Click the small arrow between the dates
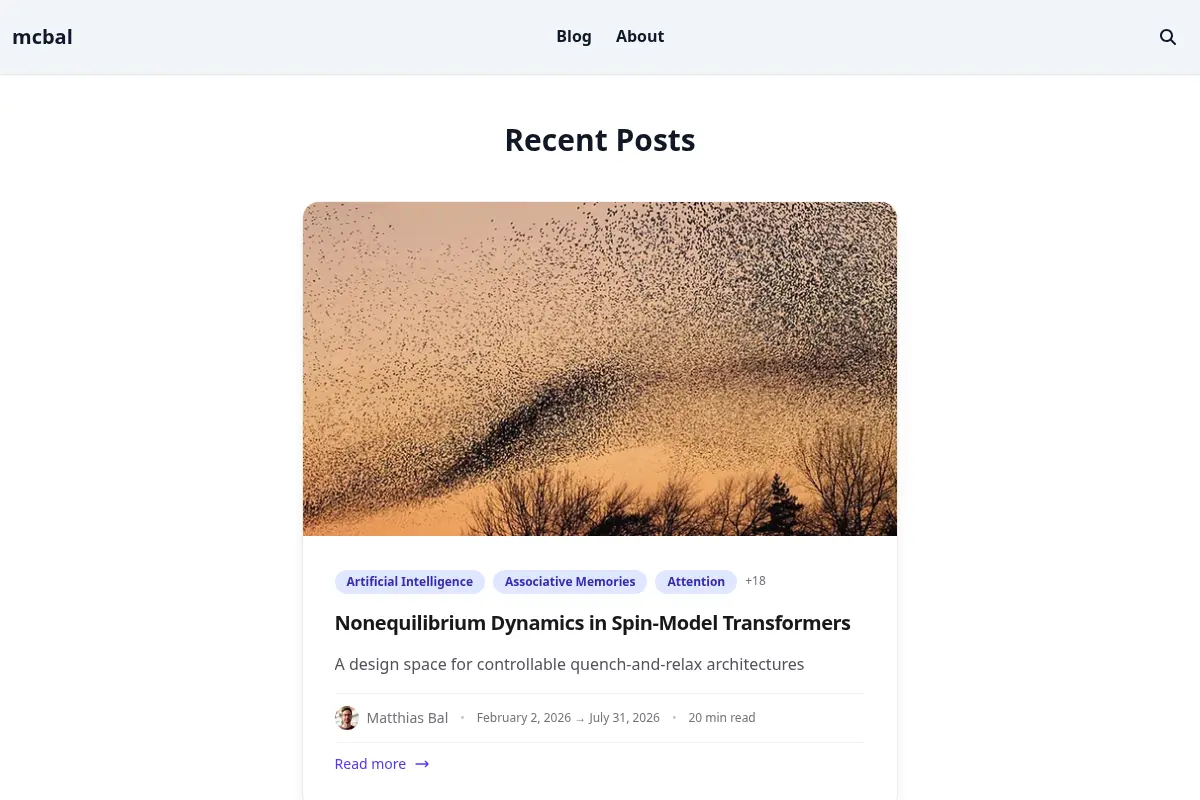The width and height of the screenshot is (1200, 800). 580,719
